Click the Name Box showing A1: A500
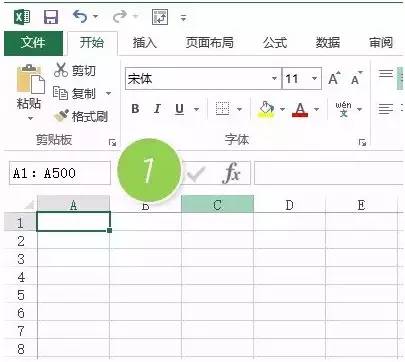 (x=60, y=173)
